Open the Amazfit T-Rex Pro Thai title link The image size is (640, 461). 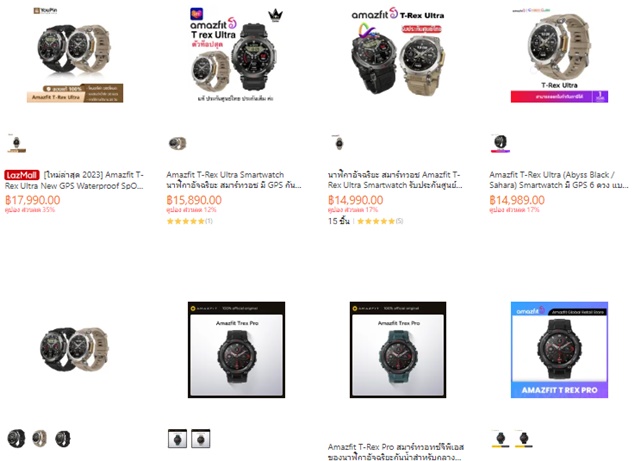pyautogui.click(x=396, y=452)
